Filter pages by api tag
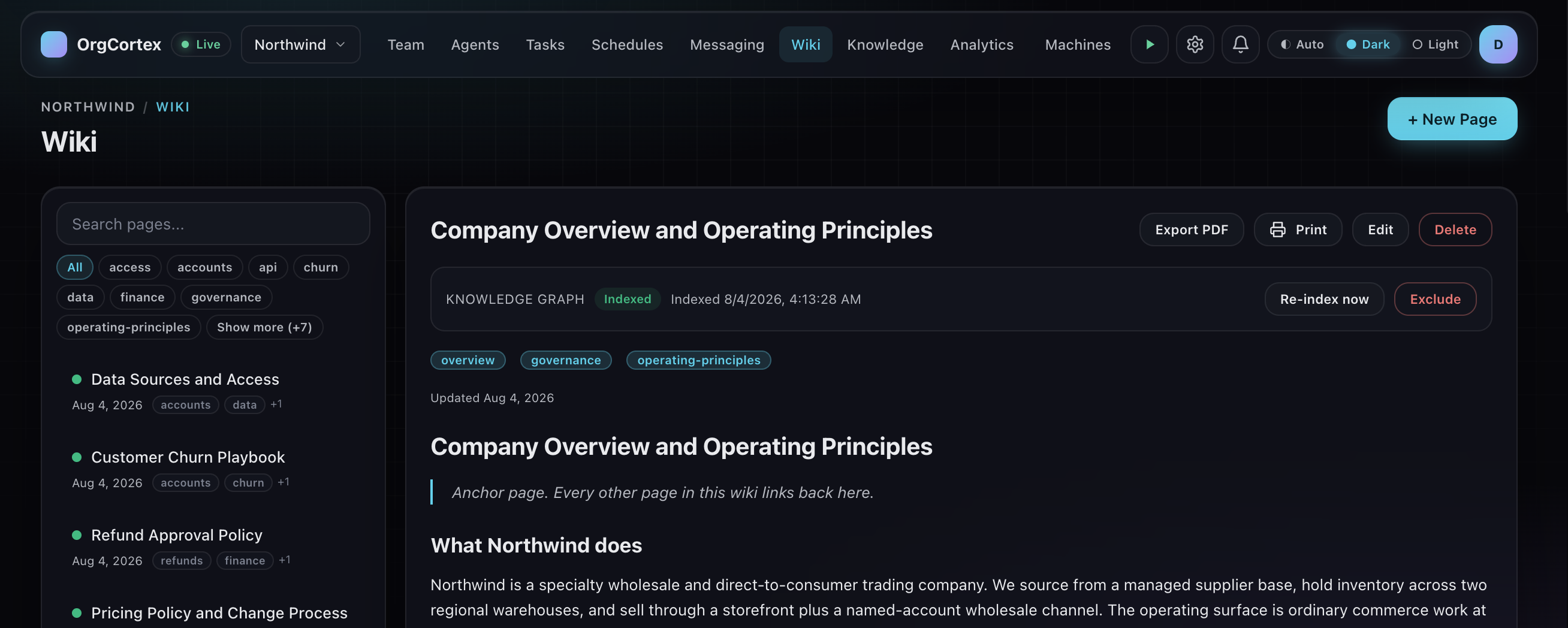 268,267
